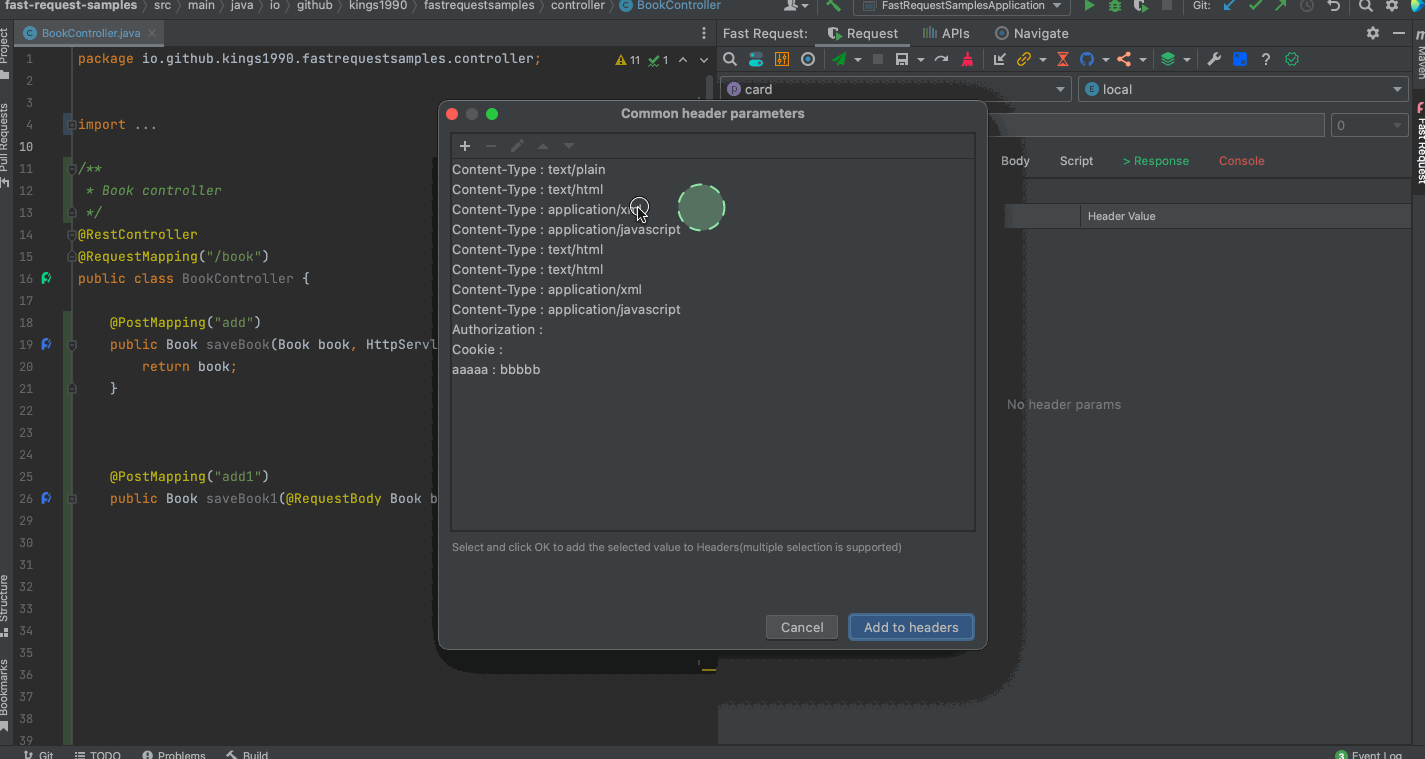
Task: Select the aaaaa : bbbbb header entry
Action: click(496, 370)
